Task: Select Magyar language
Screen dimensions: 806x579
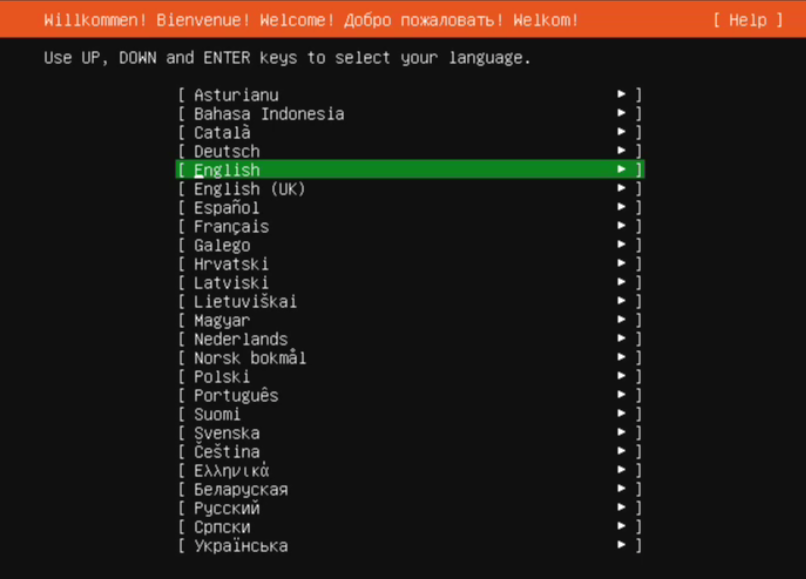Action: click(x=410, y=320)
